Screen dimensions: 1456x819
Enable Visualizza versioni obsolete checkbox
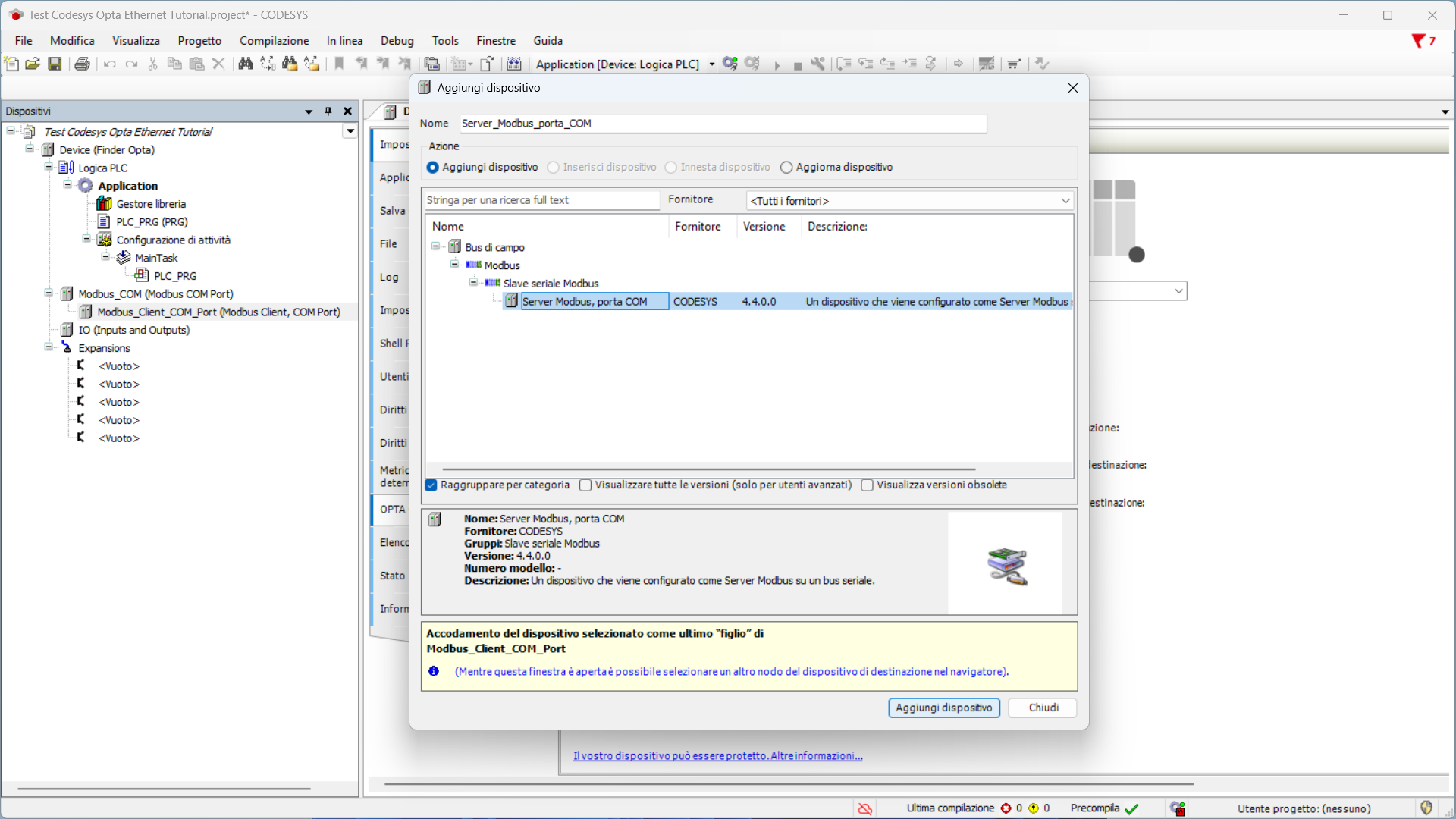[x=867, y=485]
